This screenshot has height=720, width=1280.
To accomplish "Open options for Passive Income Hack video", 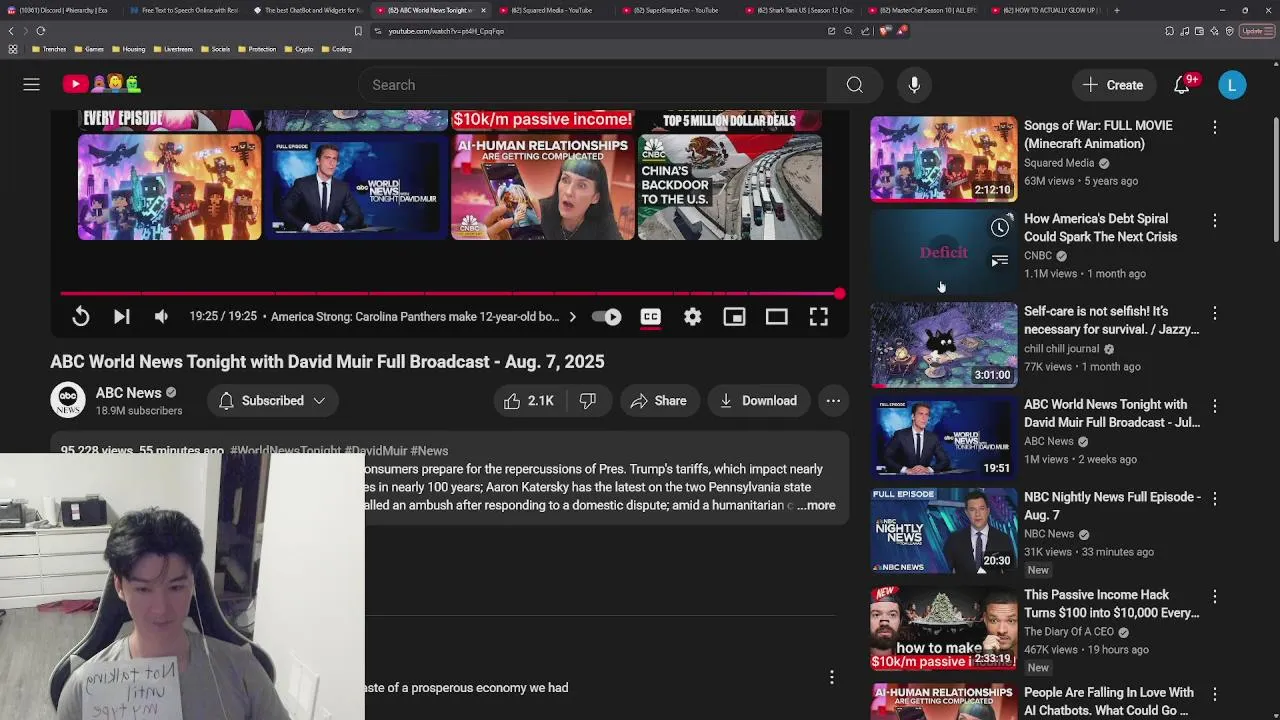I will coord(1215,596).
